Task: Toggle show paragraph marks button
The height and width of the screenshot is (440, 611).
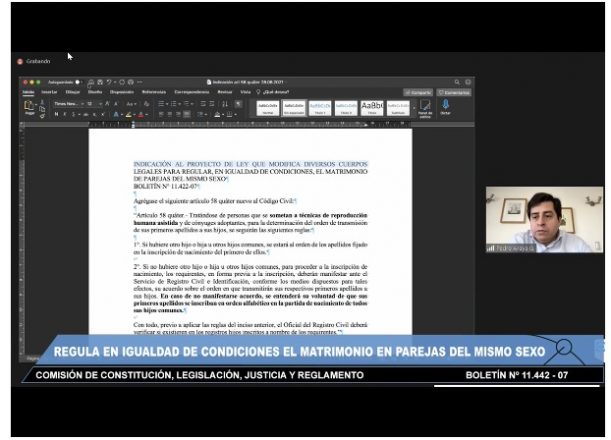Action: tap(238, 104)
